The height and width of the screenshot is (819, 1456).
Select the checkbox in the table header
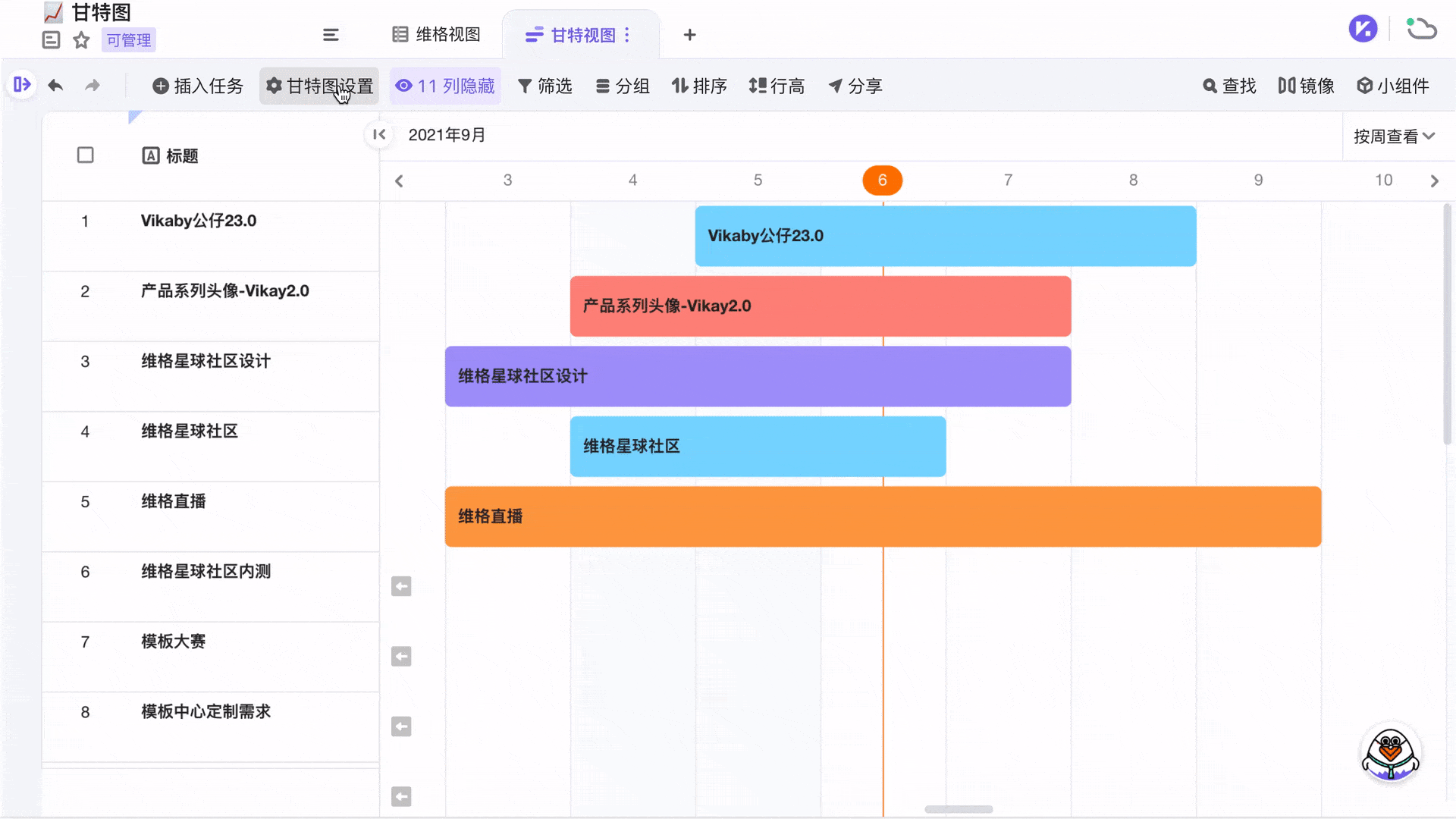(x=85, y=155)
